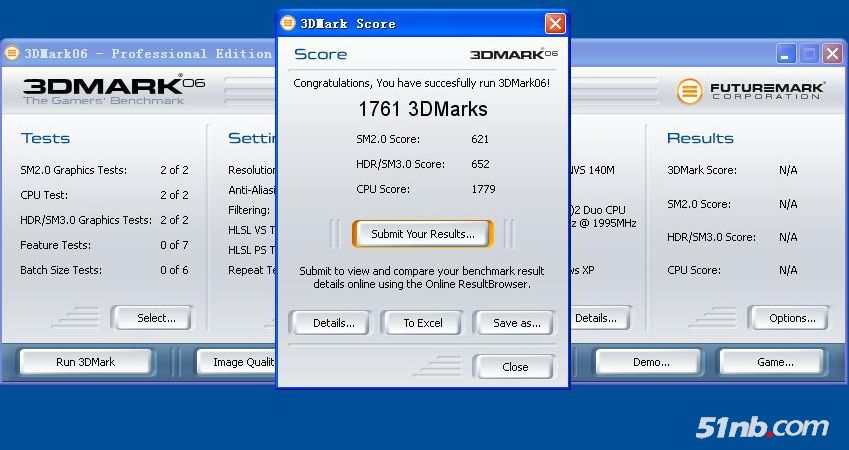
Task: Click the 3DMark06 logo inside the Score dialog
Action: point(513,54)
